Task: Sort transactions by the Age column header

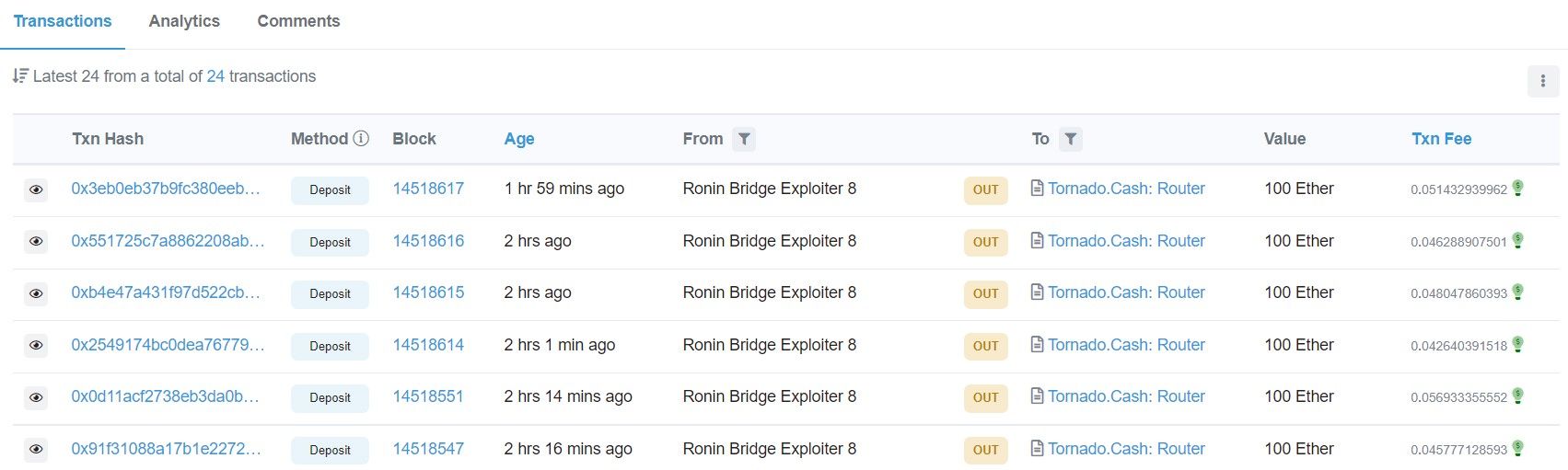Action: [x=519, y=139]
